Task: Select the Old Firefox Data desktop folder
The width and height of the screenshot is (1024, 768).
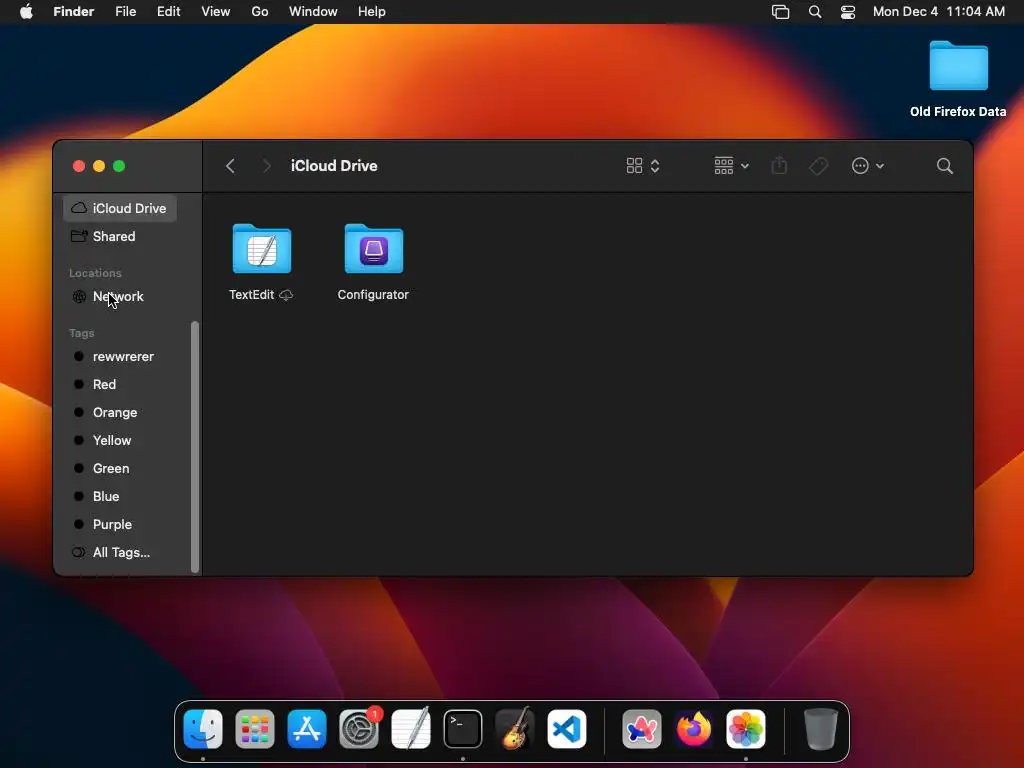Action: tap(958, 79)
